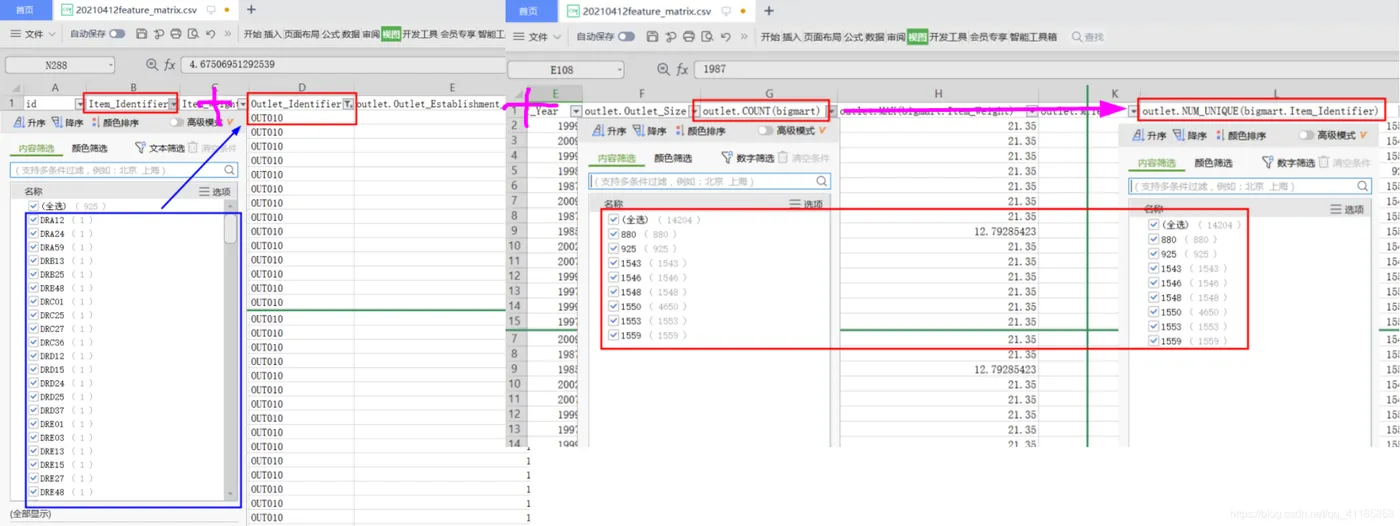Uncheck DRE48 in Item_Identifier filter list
The height and width of the screenshot is (526, 1400).
(x=33, y=492)
